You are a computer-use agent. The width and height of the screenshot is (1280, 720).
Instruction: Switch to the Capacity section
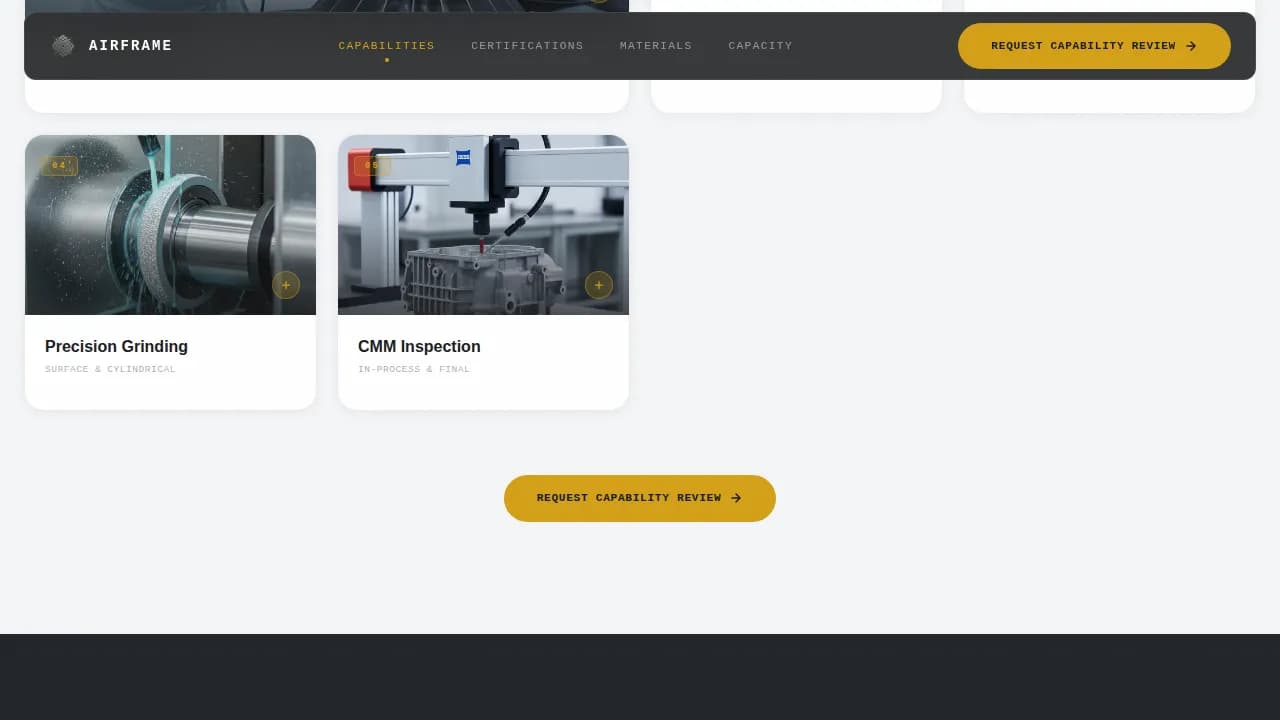pyautogui.click(x=760, y=45)
